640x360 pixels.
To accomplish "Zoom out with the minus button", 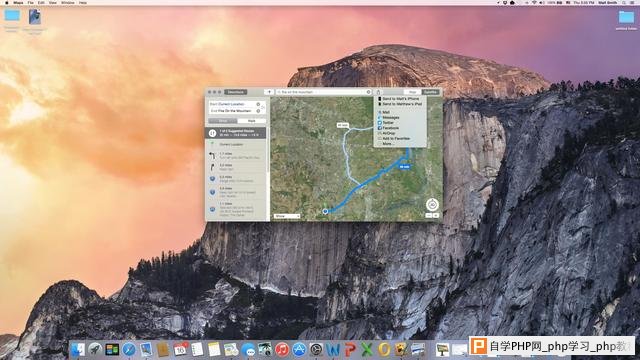I will 429,215.
